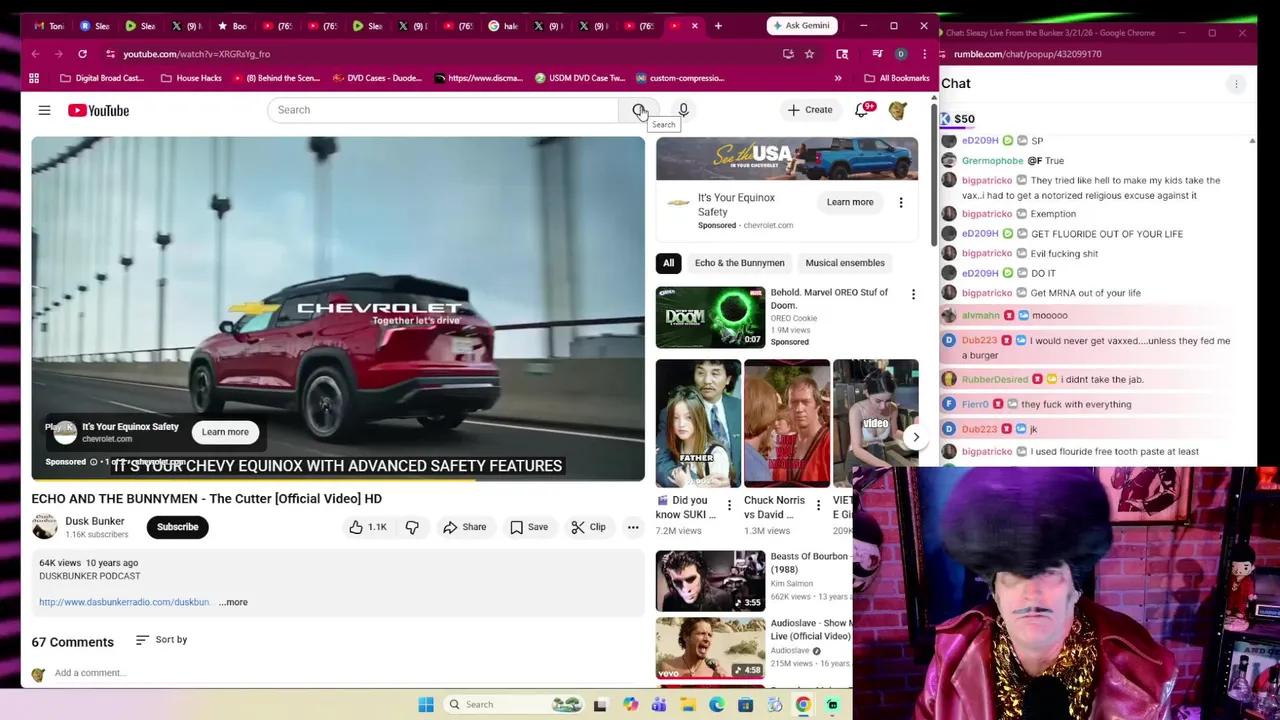The width and height of the screenshot is (1280, 720).
Task: Open Chrome media controls icon
Action: (x=877, y=54)
